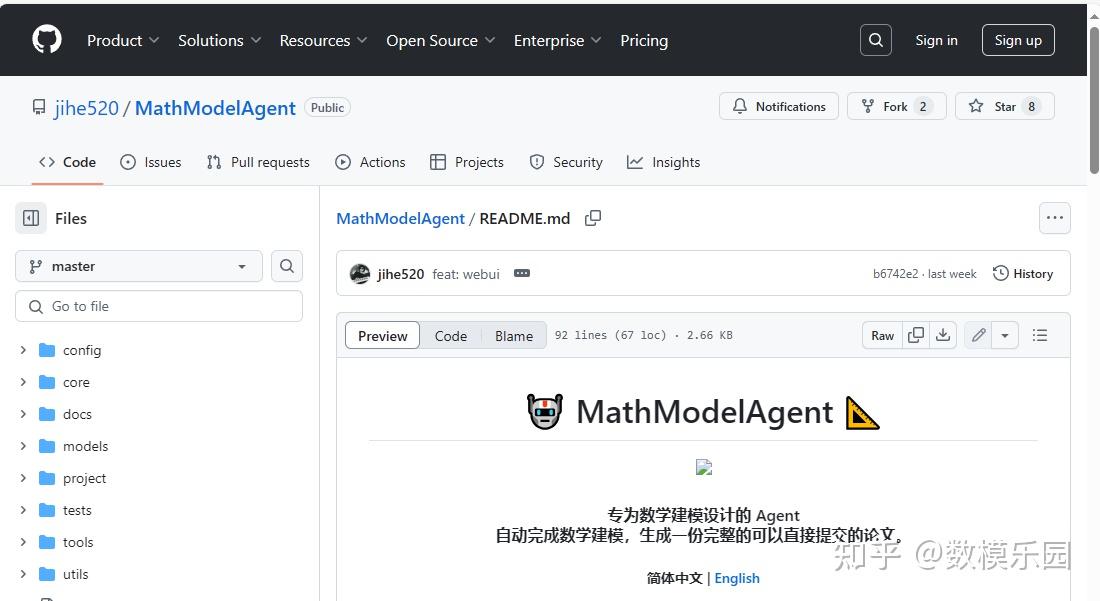This screenshot has height=601, width=1100.
Task: Copy the README.md file path icon
Action: click(x=592, y=218)
